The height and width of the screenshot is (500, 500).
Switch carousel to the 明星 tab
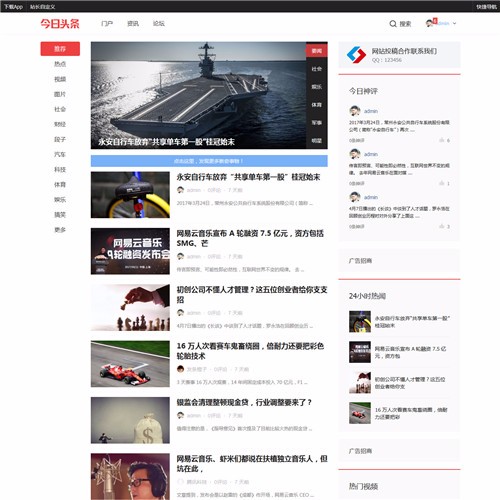[x=317, y=141]
